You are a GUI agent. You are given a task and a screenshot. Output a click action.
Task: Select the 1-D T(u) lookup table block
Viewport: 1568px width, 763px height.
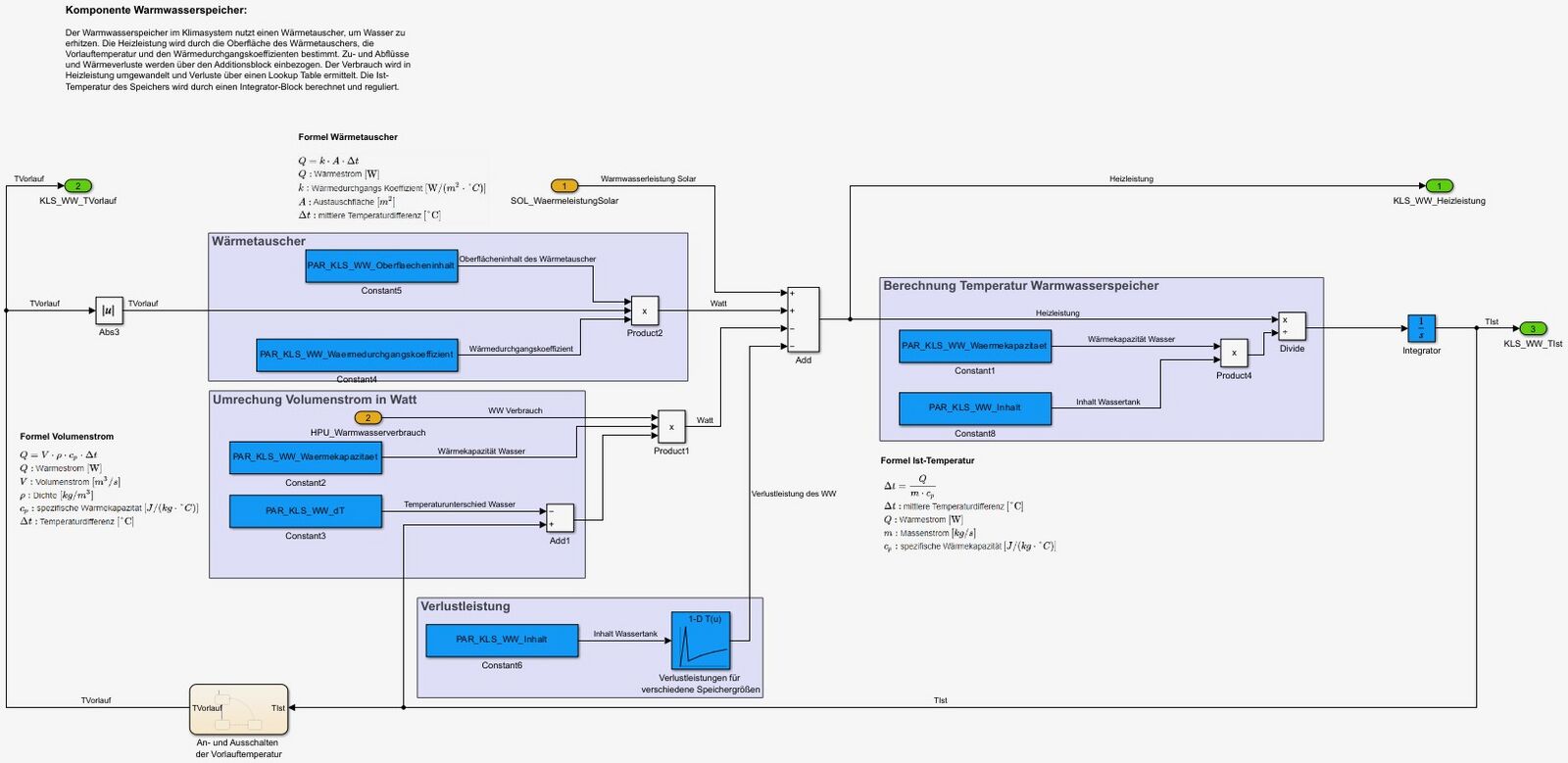701,641
